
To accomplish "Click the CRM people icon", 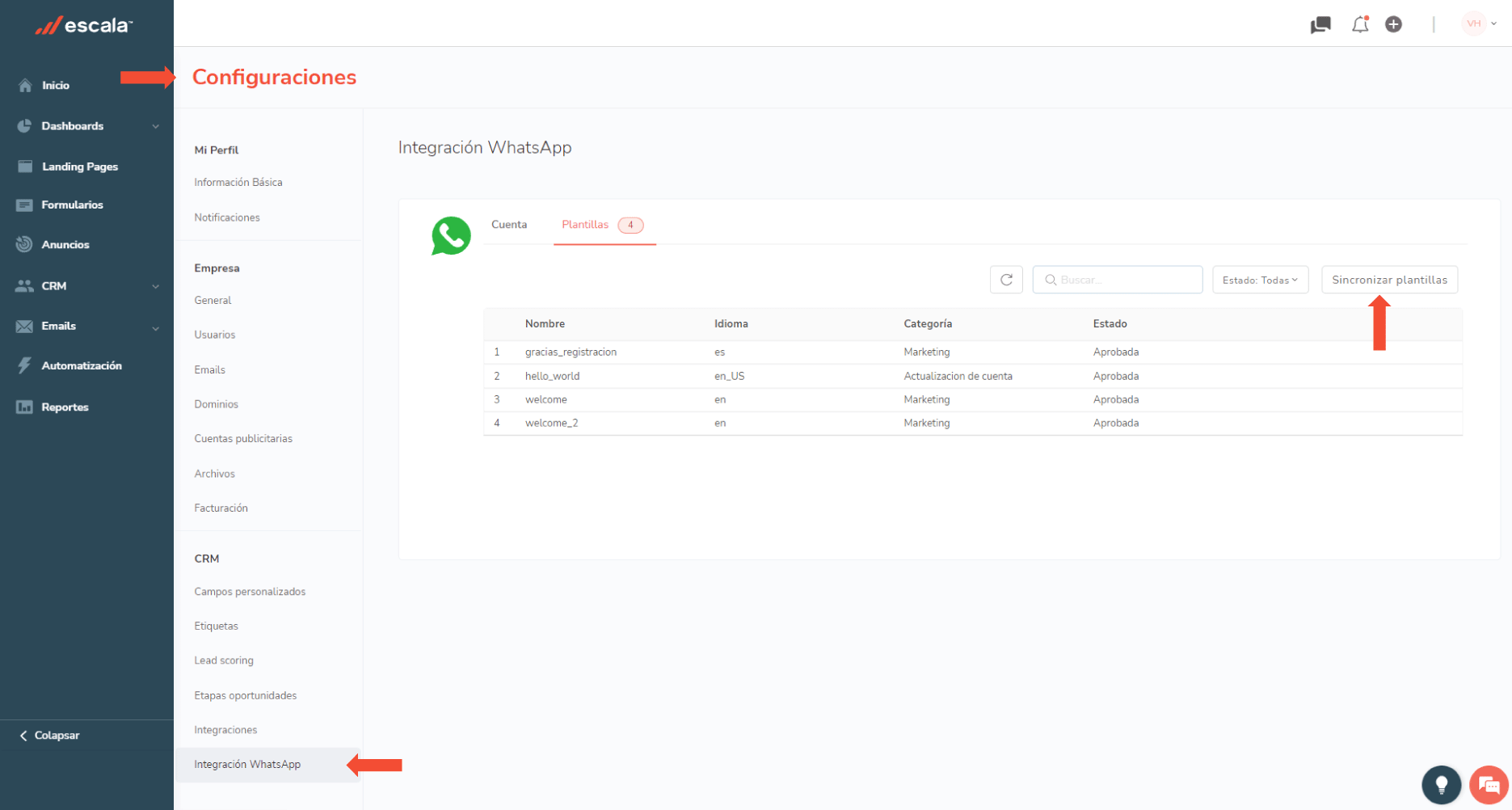I will pyautogui.click(x=24, y=286).
